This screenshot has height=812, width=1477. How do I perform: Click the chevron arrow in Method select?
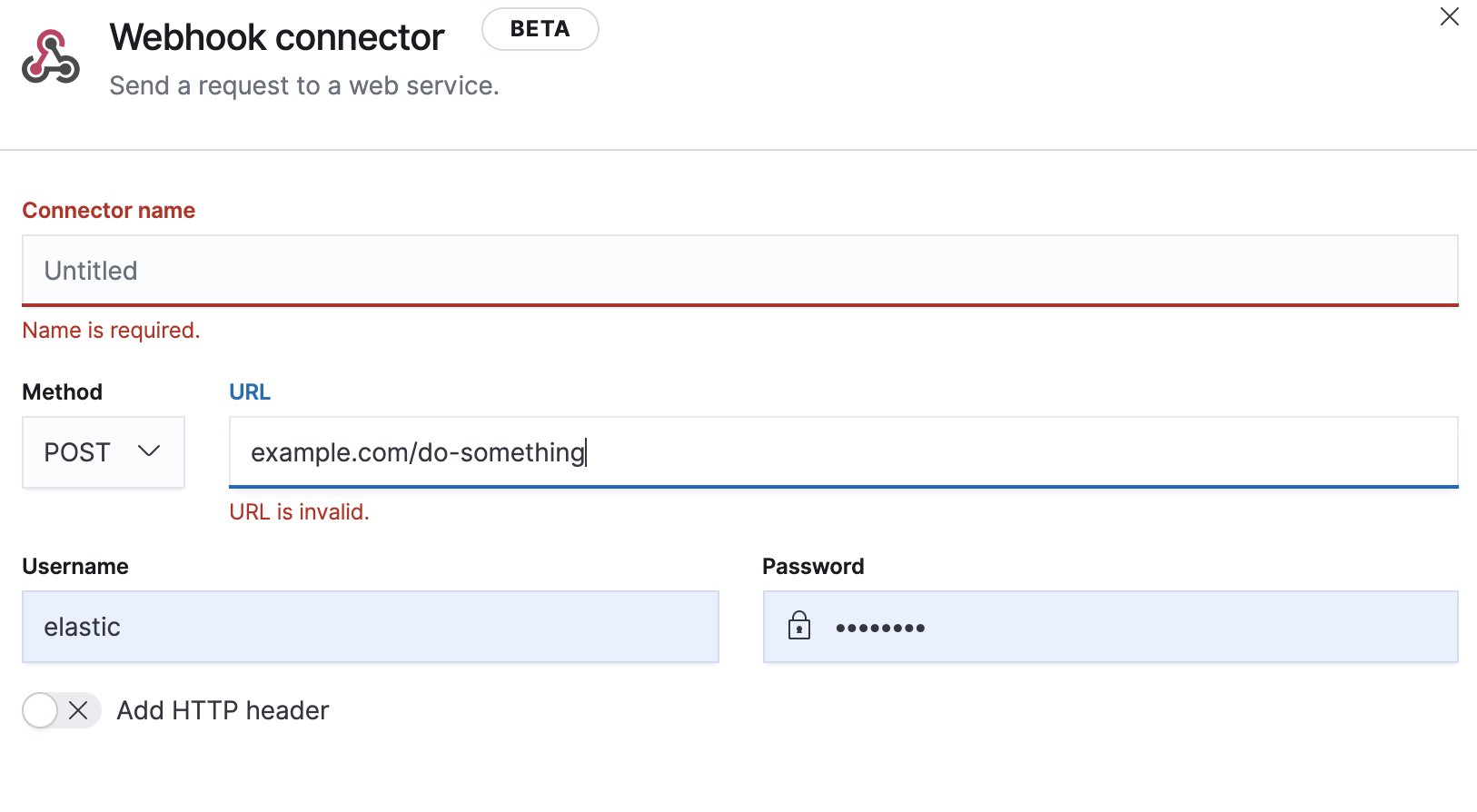149,451
